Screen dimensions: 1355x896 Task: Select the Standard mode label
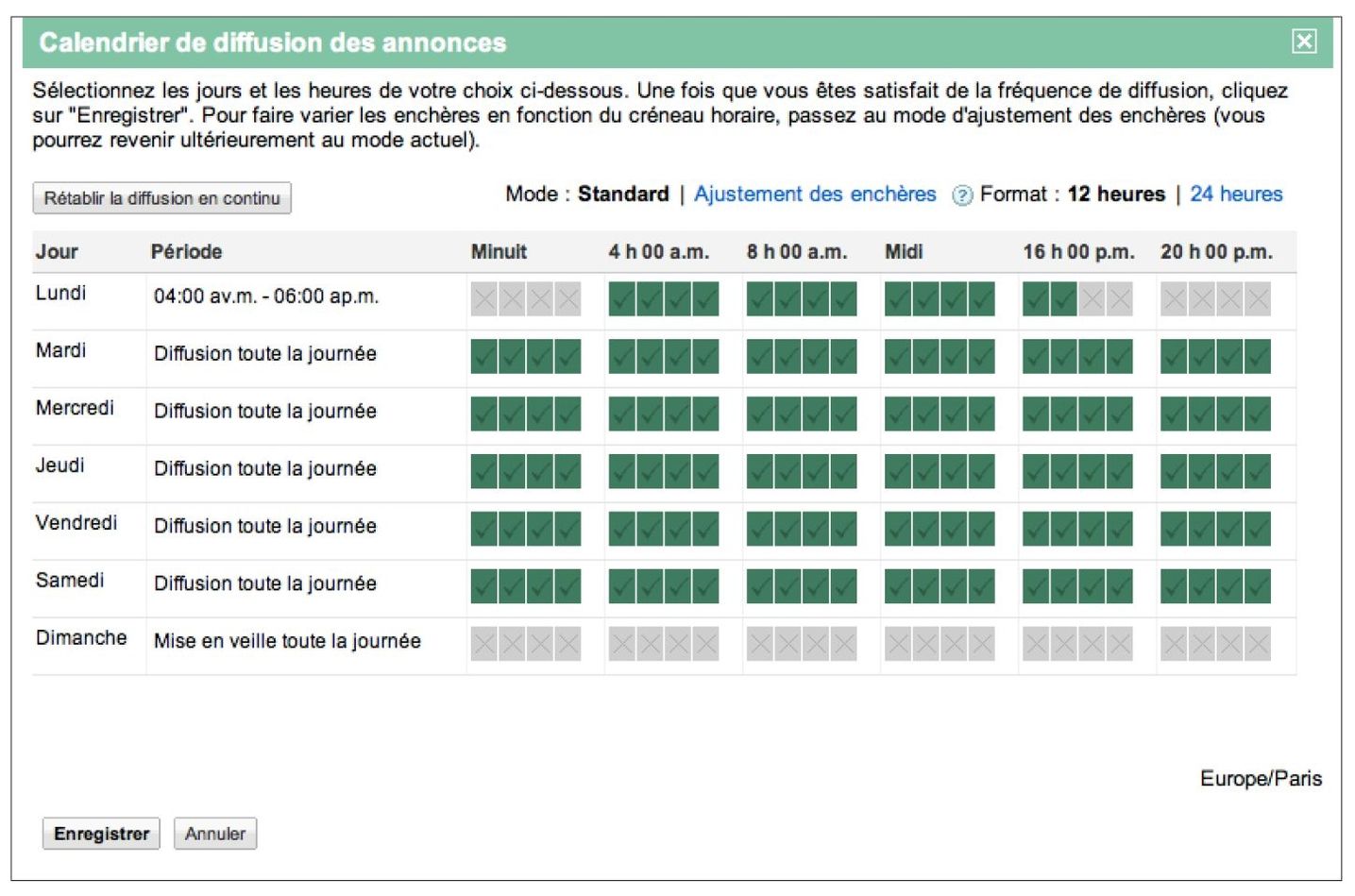tap(623, 194)
